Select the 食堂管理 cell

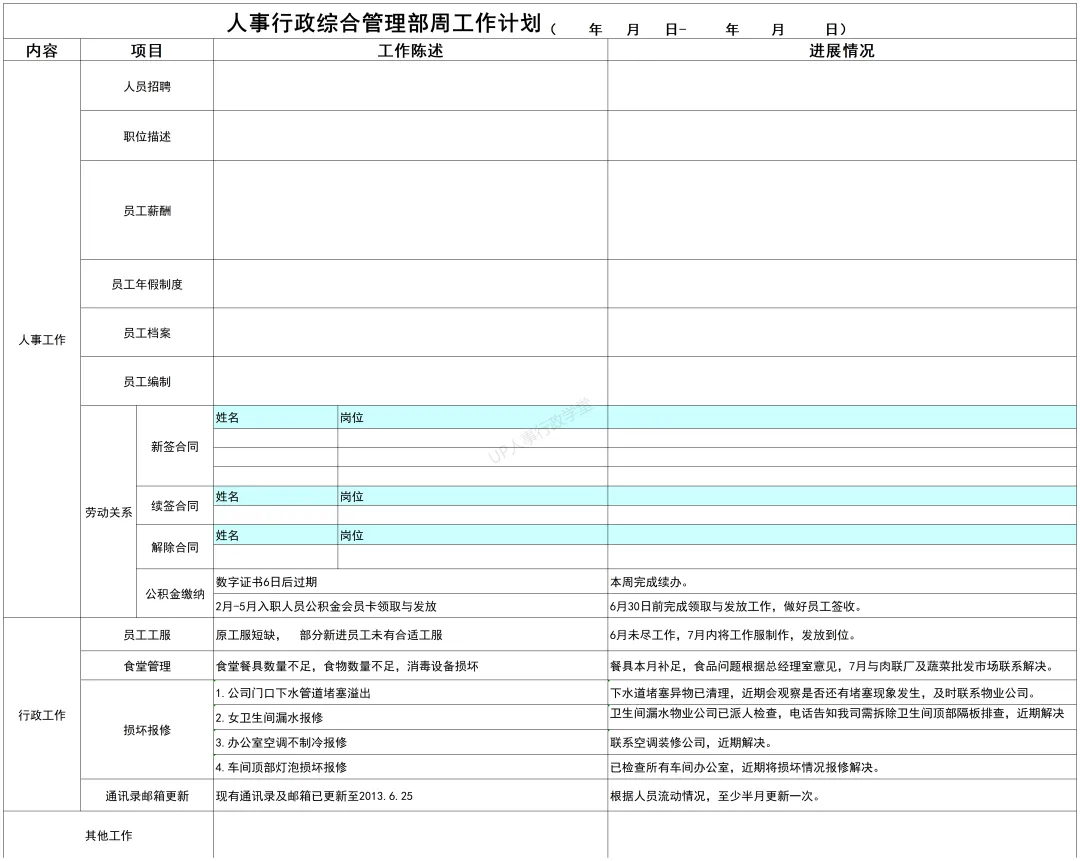(147, 665)
